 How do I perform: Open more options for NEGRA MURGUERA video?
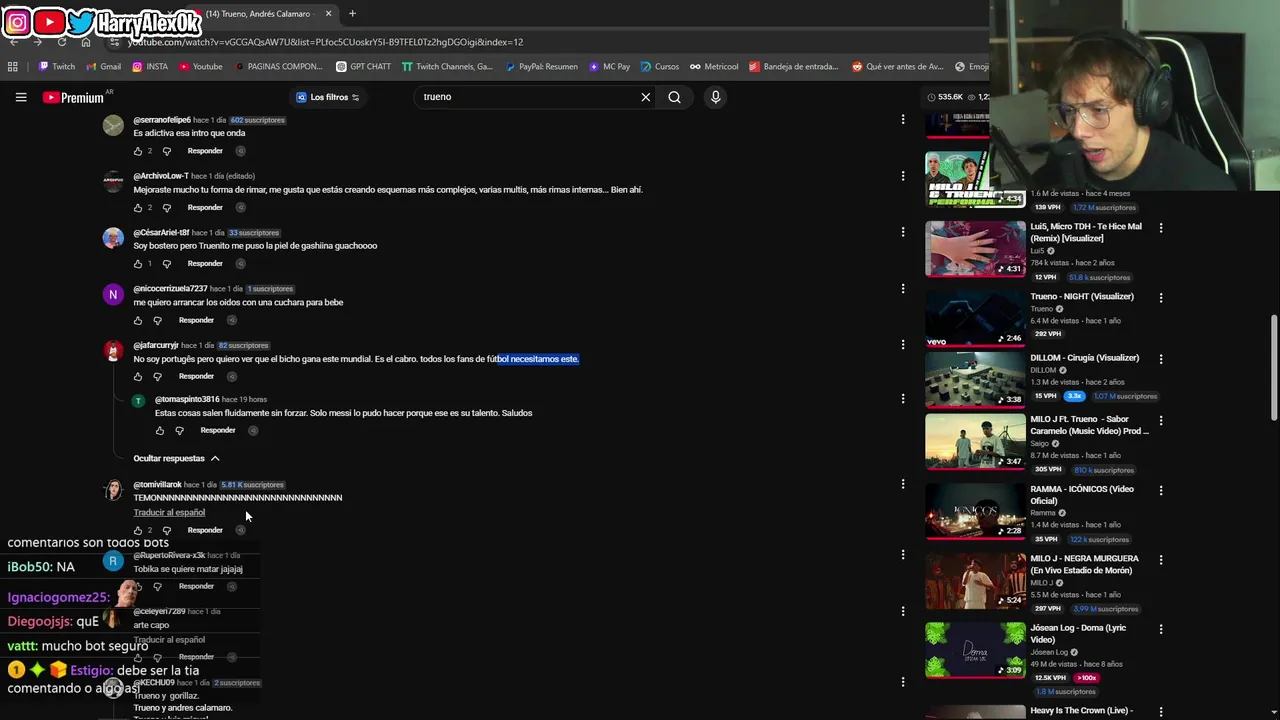(1161, 559)
